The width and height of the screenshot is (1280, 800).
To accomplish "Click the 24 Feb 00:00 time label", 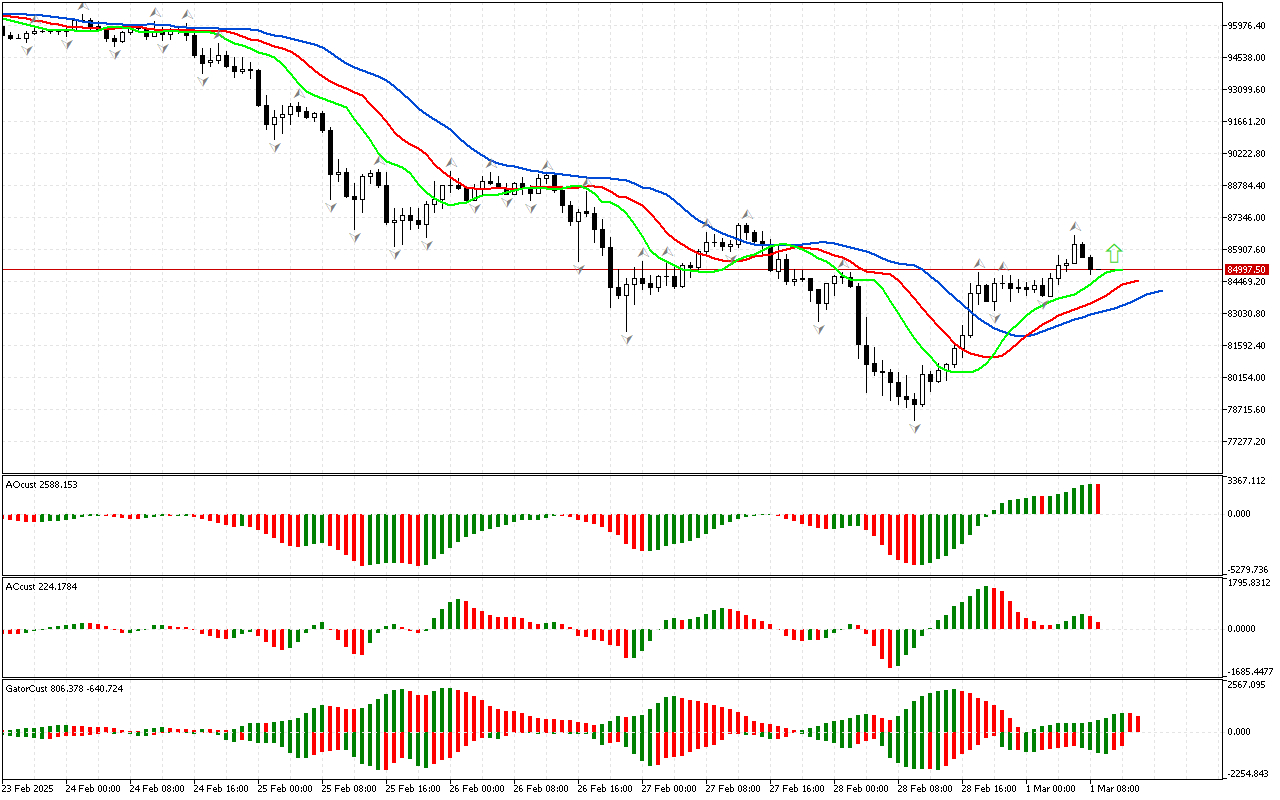I will (93, 789).
